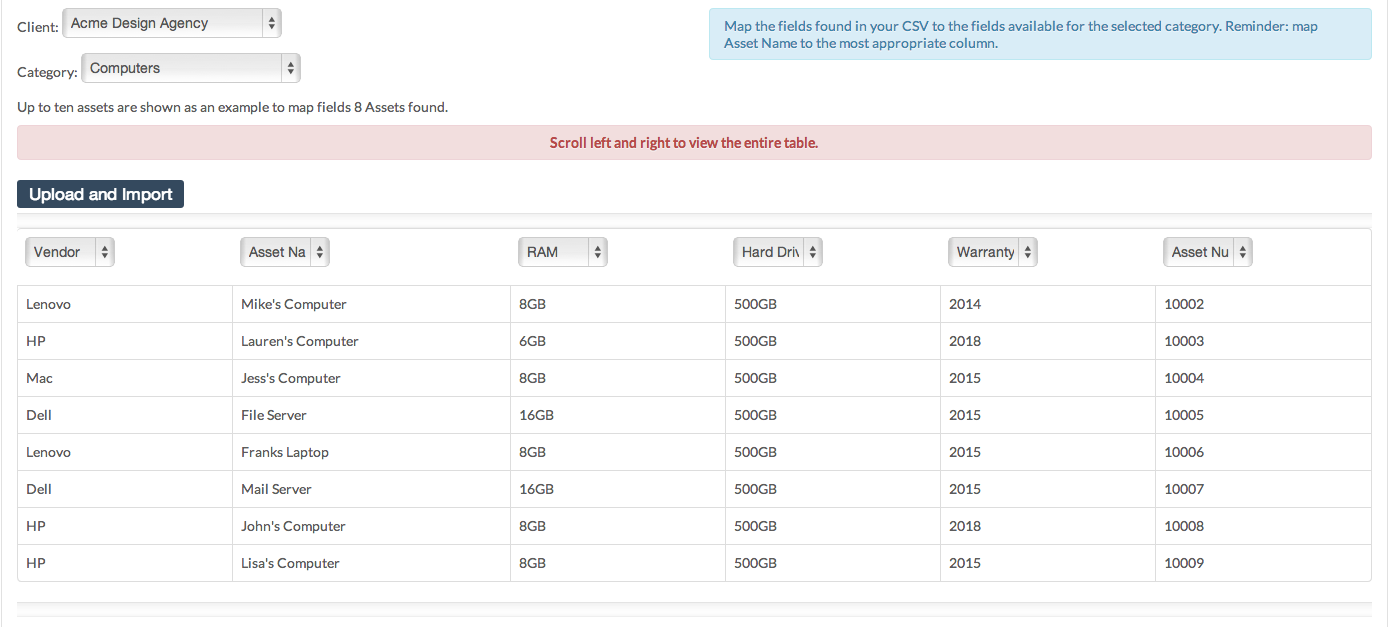The height and width of the screenshot is (627, 1394).
Task: Open the Category dropdown set to Computers
Action: [190, 69]
